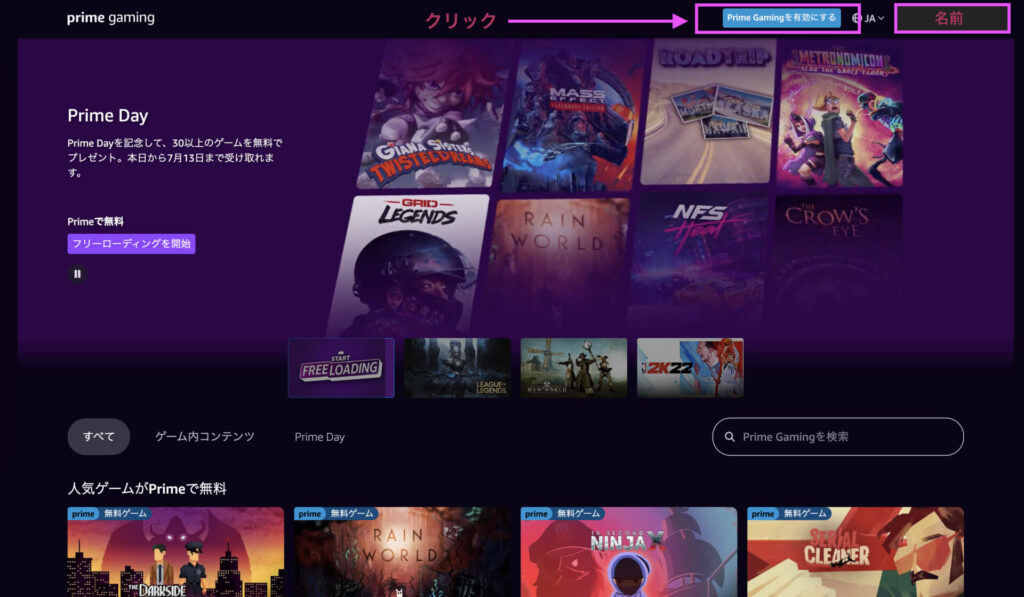Viewport: 1024px width, 597px height.
Task: Click the magnifier icon in search box
Action: pyautogui.click(x=729, y=437)
